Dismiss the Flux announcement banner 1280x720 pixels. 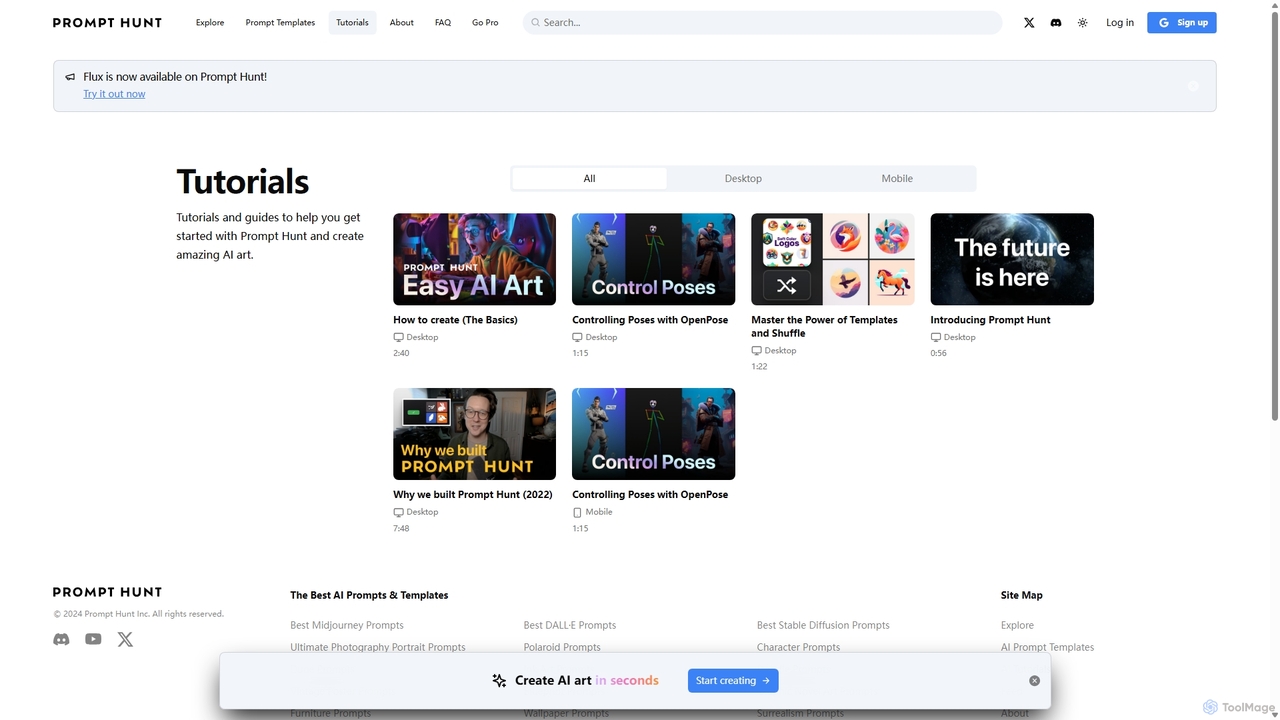(1193, 86)
